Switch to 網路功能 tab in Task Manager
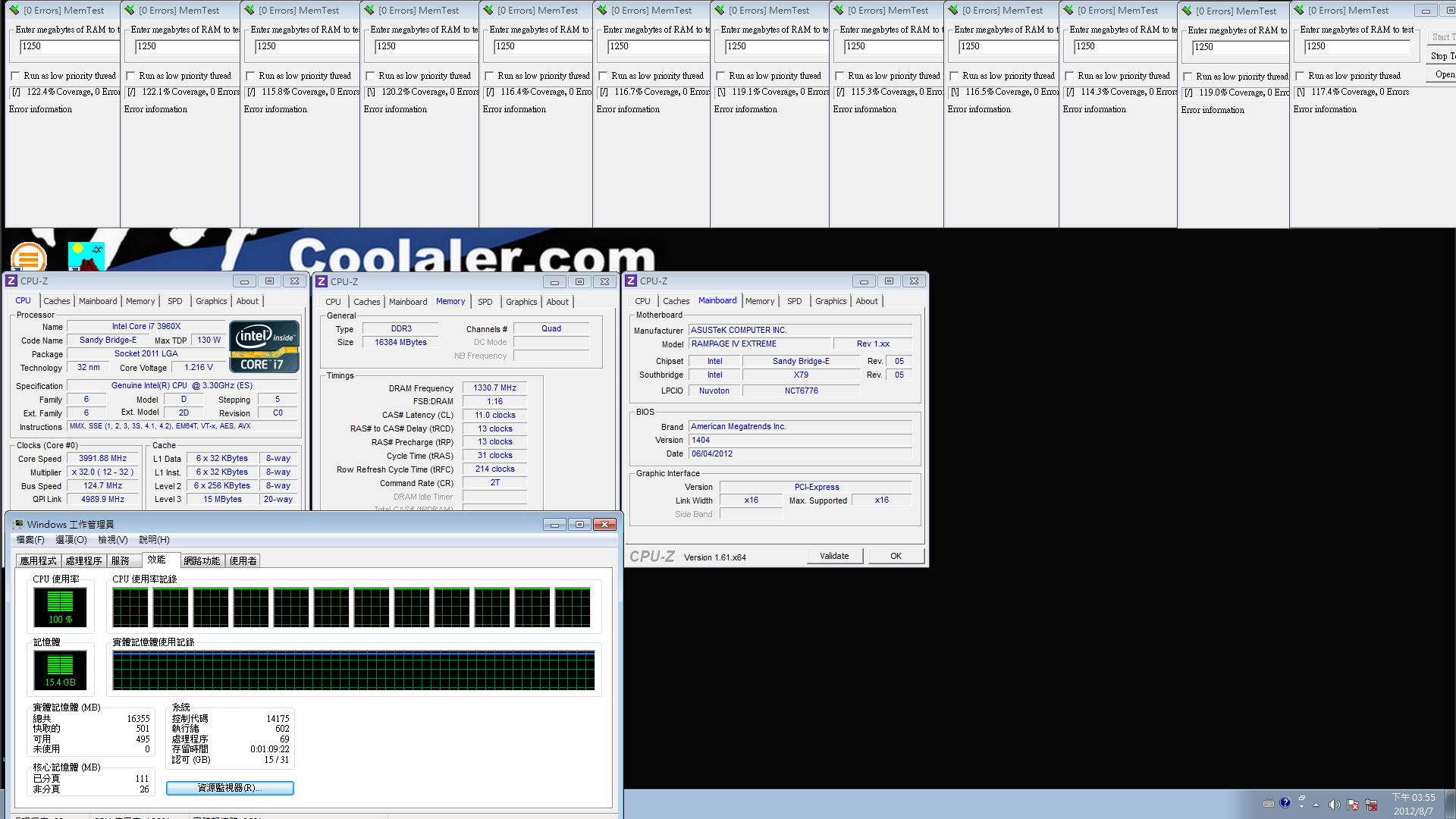This screenshot has width=1456, height=819. [x=202, y=560]
